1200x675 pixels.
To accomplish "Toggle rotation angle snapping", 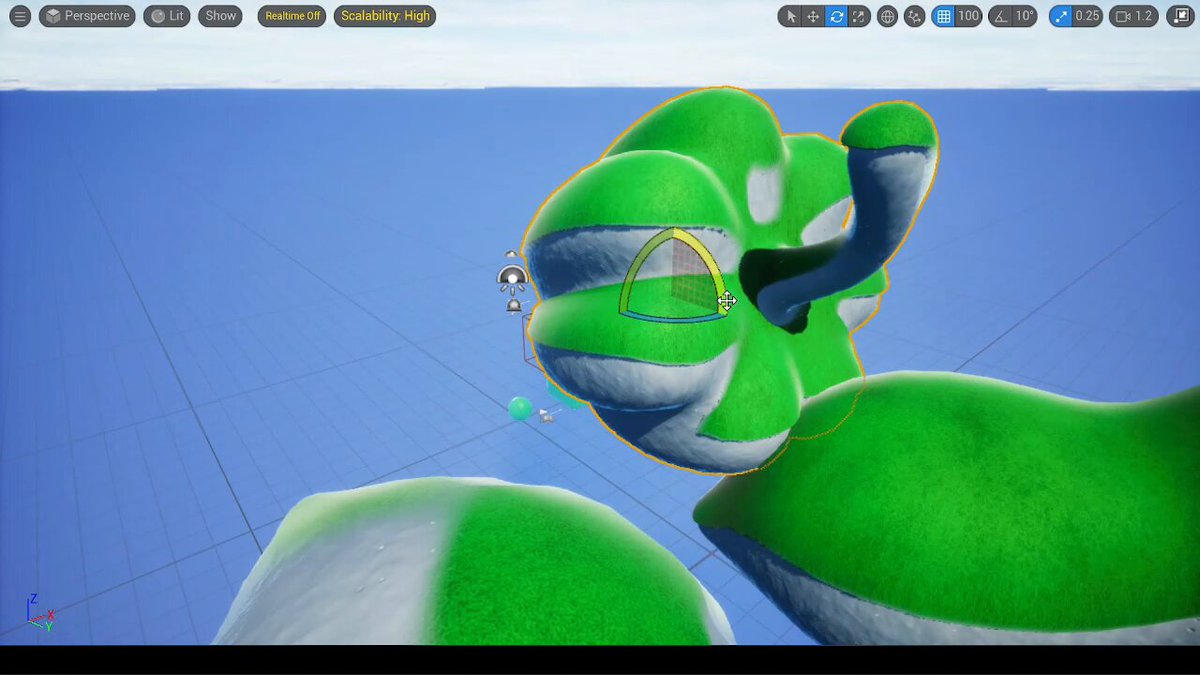I will tap(999, 16).
